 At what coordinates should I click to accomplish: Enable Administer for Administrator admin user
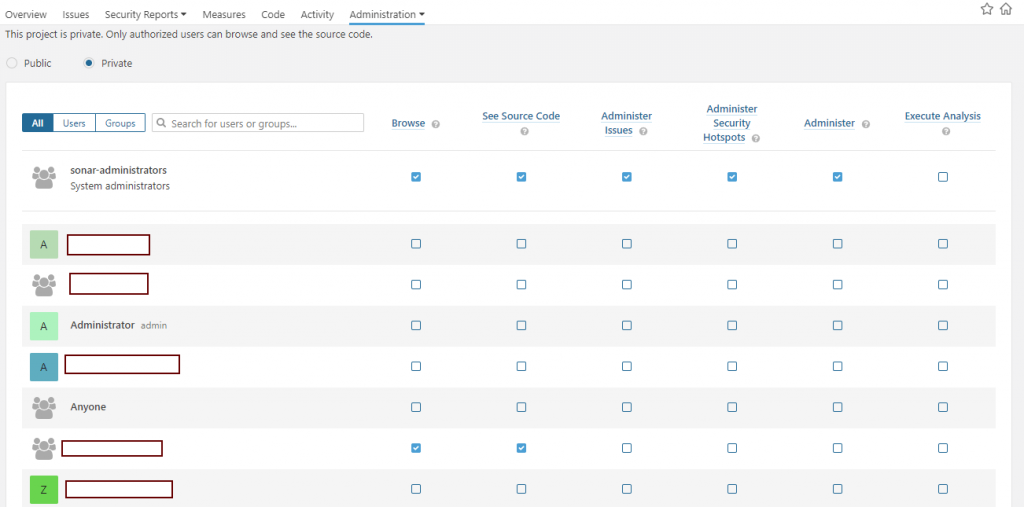point(838,325)
